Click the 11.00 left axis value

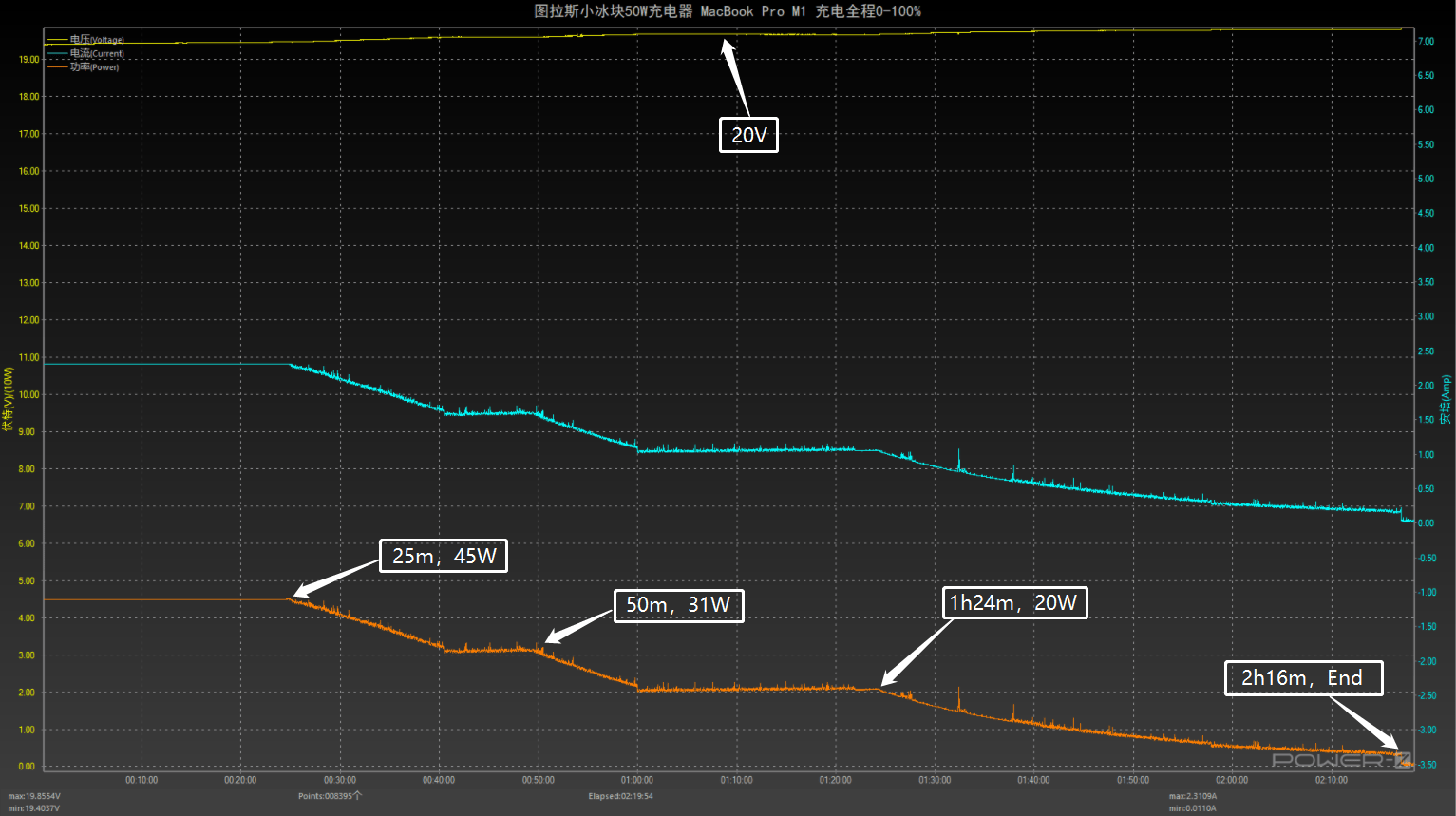29,357
